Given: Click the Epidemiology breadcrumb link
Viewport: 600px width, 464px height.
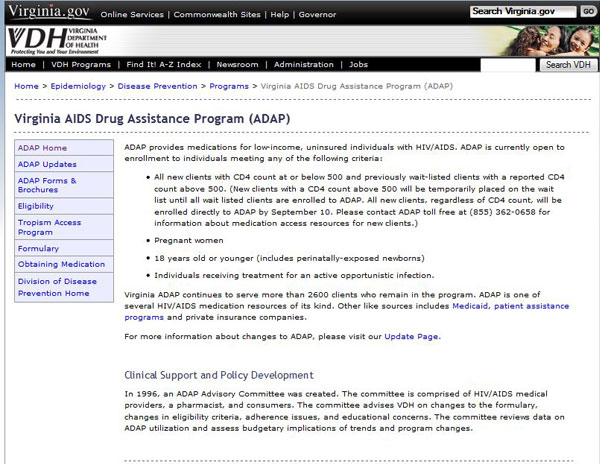Looking at the screenshot, I should [78, 86].
